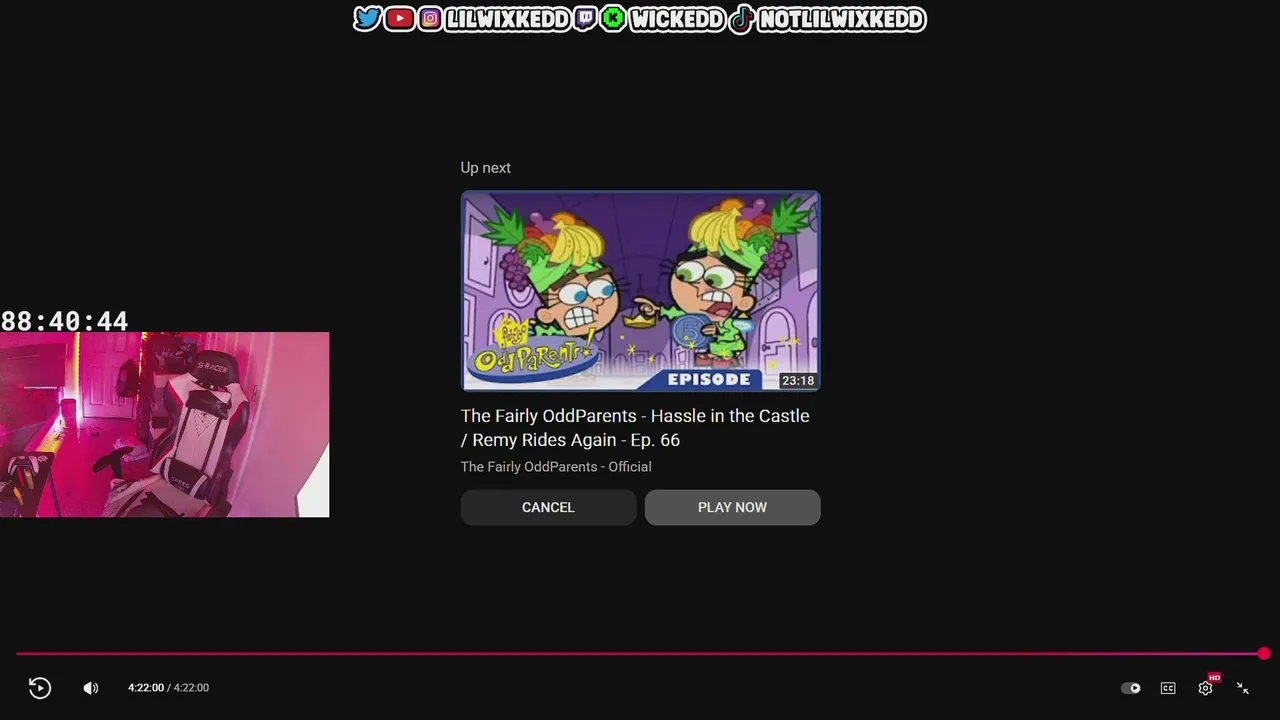
Task: Exit fullscreen mode
Action: (1243, 688)
